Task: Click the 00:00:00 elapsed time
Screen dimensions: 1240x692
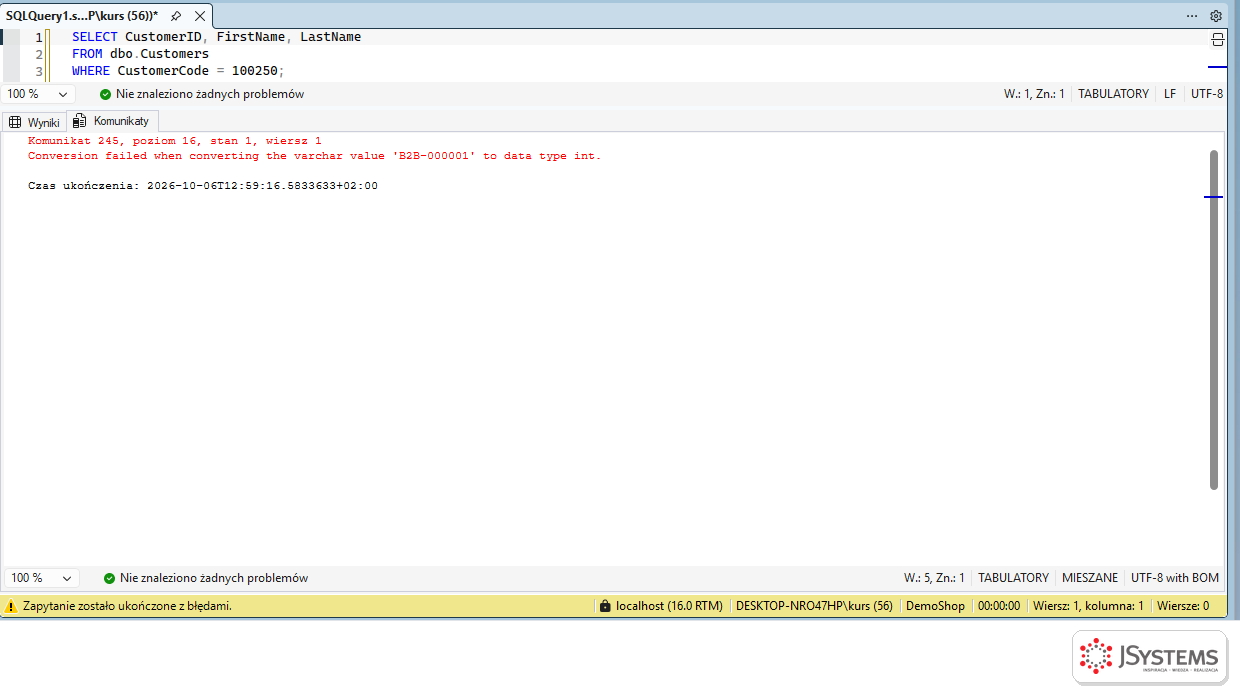Action: 999,606
